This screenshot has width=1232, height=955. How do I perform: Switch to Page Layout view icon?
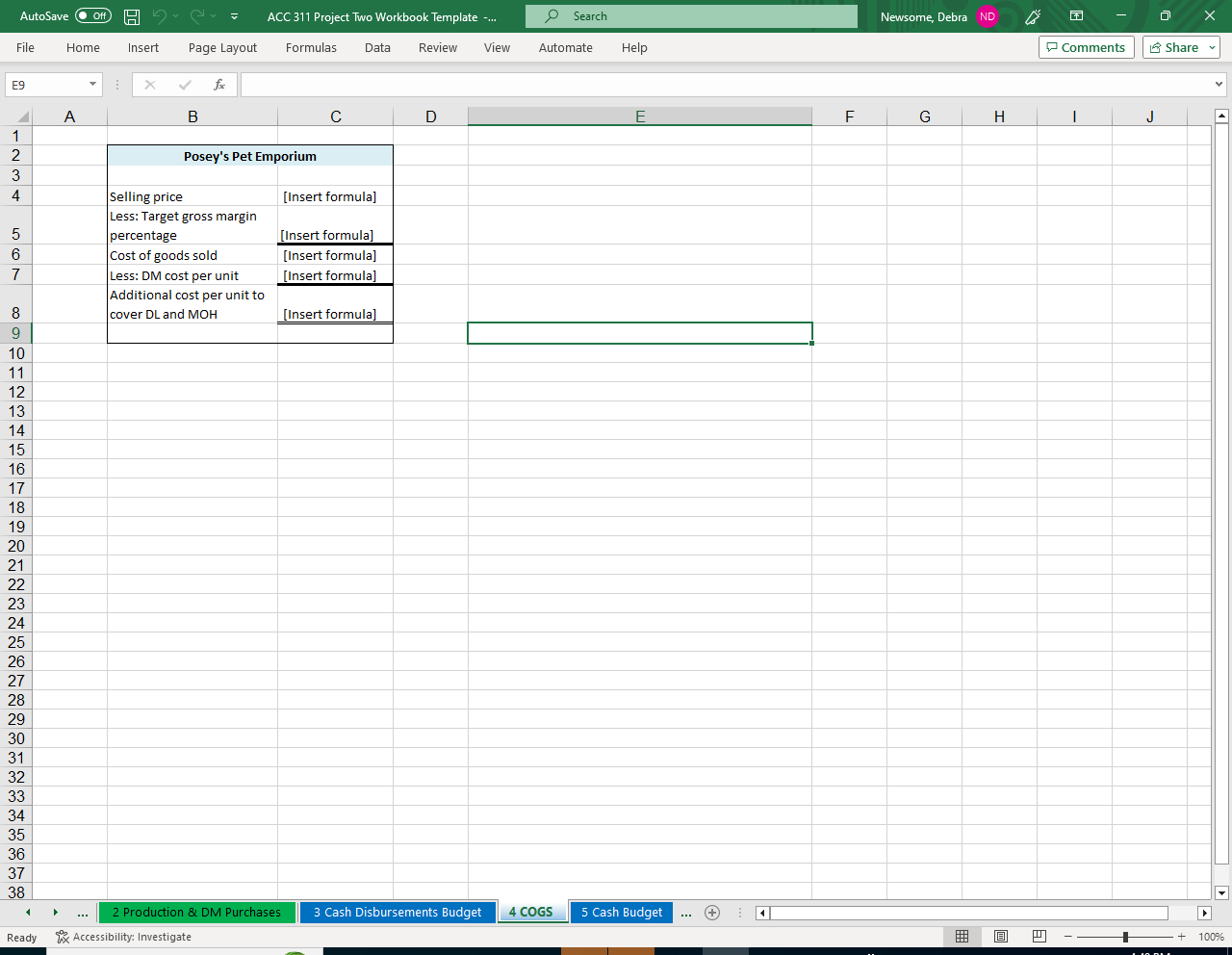(x=1001, y=937)
